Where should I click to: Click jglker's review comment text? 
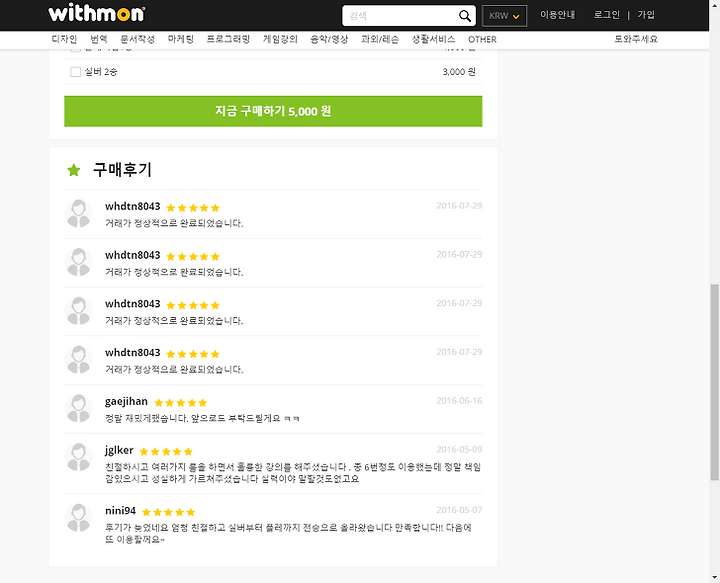[x=293, y=473]
